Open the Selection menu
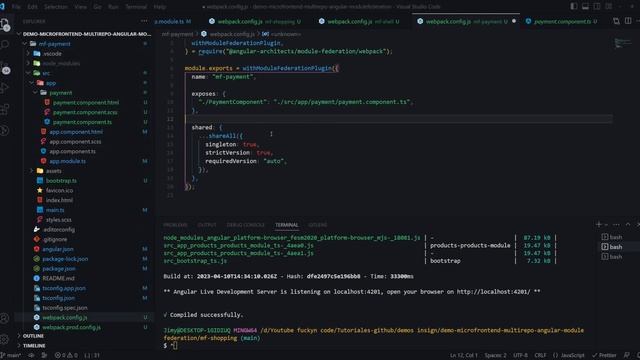 coord(56,7)
